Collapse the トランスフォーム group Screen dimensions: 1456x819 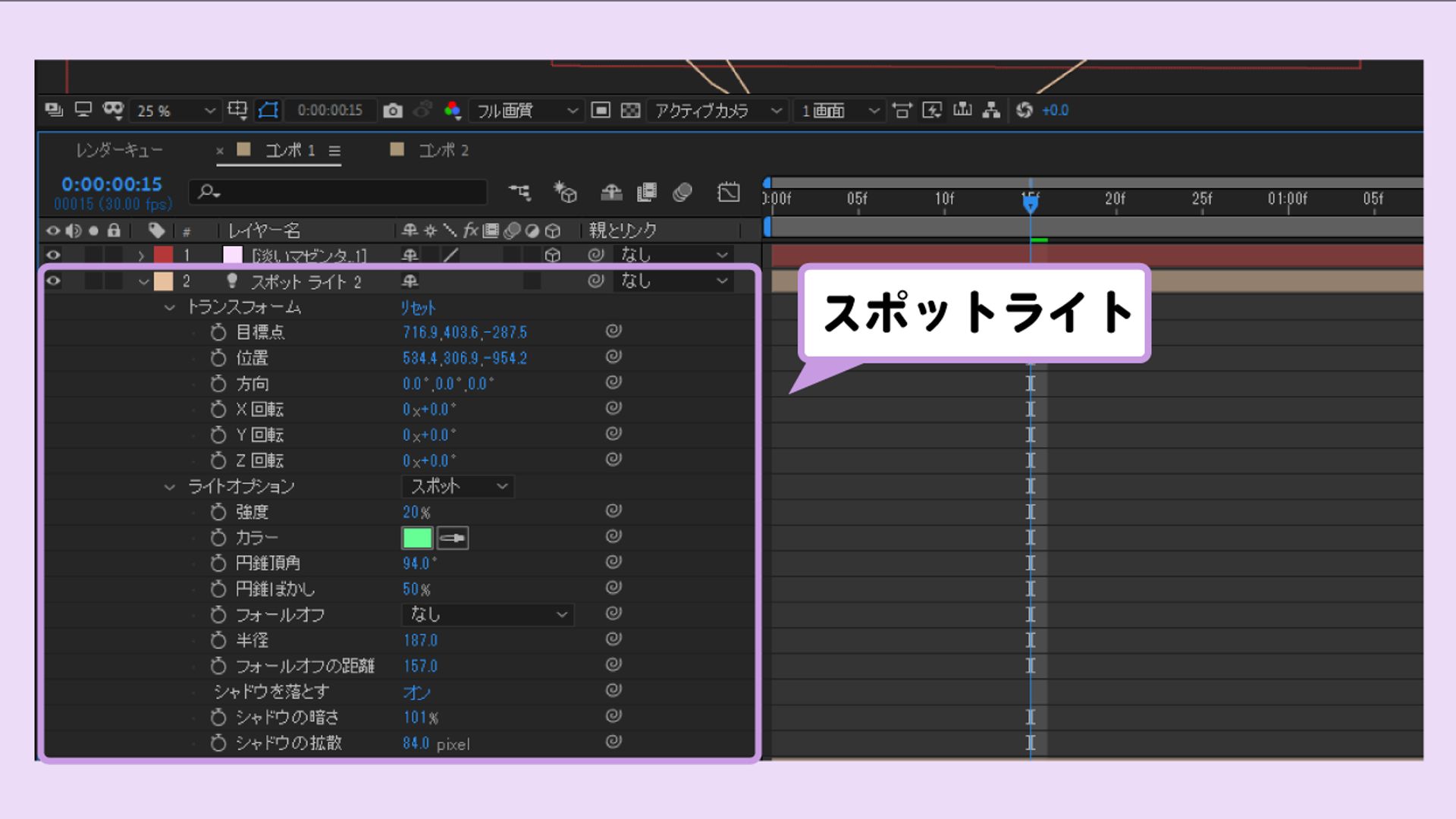click(168, 308)
